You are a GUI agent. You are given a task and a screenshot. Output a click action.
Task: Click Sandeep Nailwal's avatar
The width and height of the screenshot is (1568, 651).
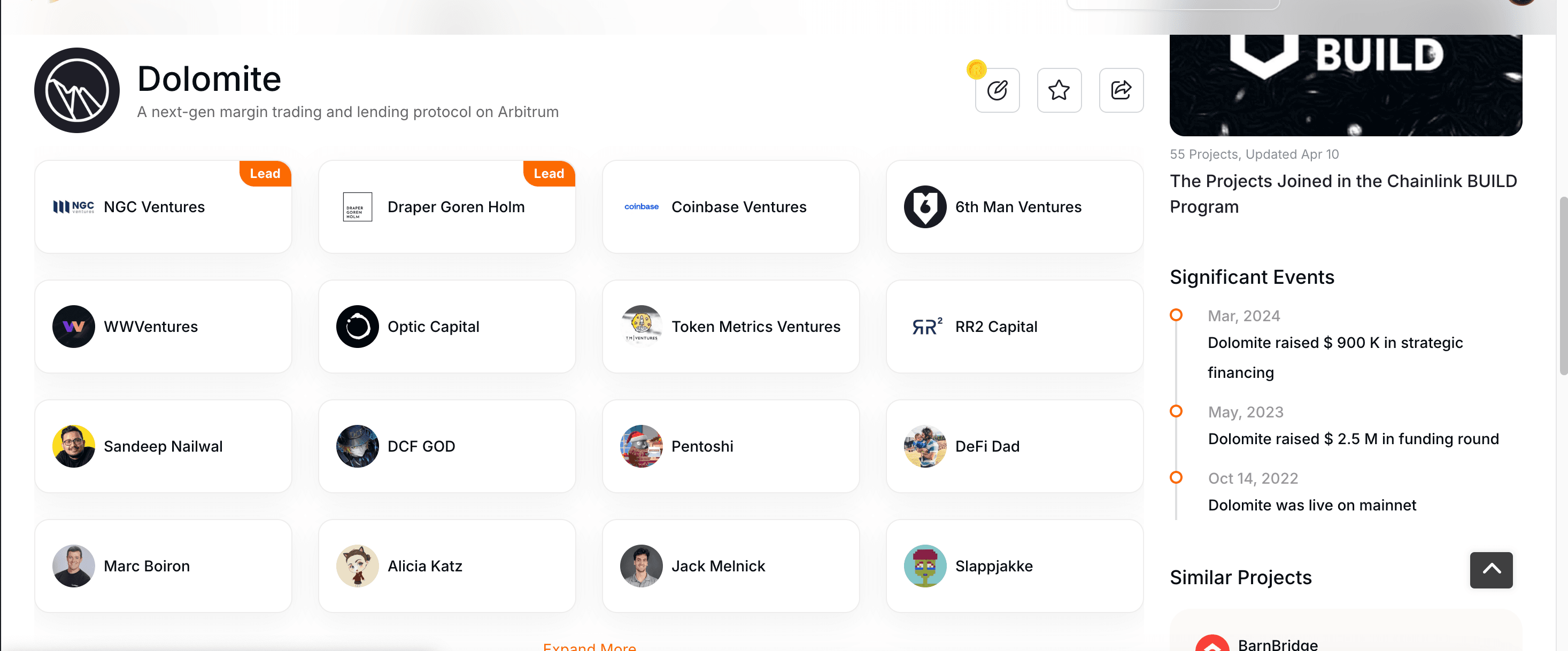click(74, 446)
